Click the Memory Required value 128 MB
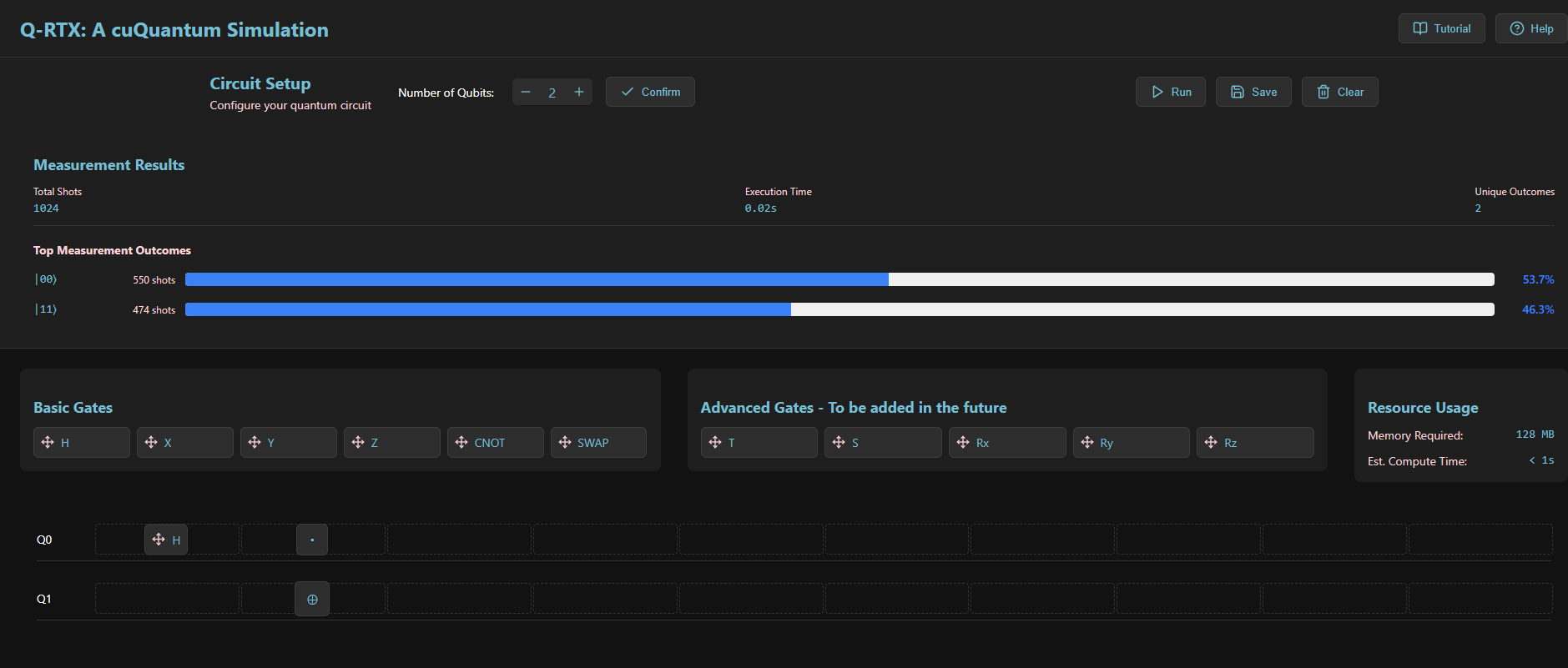 point(1535,434)
